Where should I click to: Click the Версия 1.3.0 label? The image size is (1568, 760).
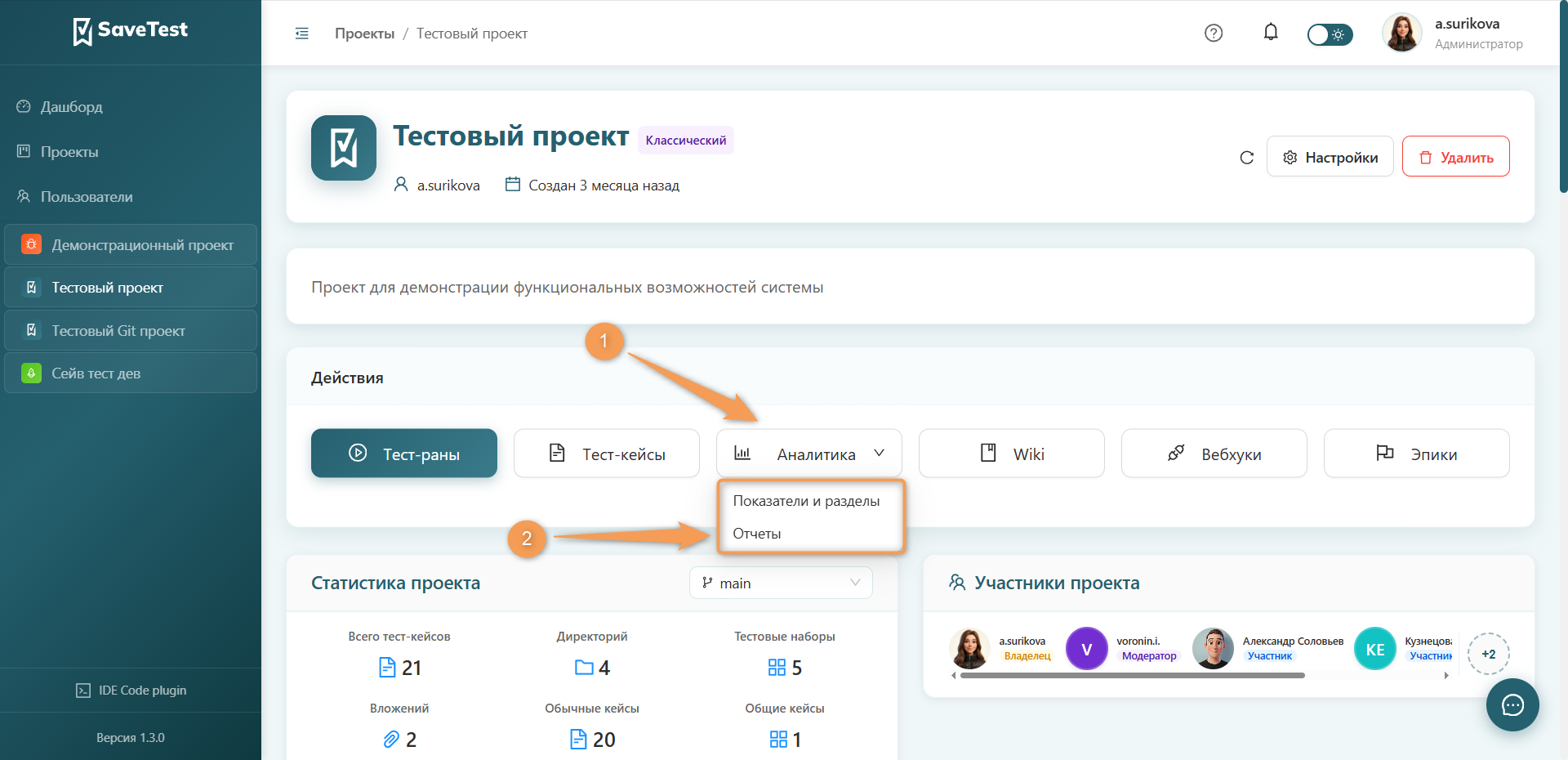point(131,738)
